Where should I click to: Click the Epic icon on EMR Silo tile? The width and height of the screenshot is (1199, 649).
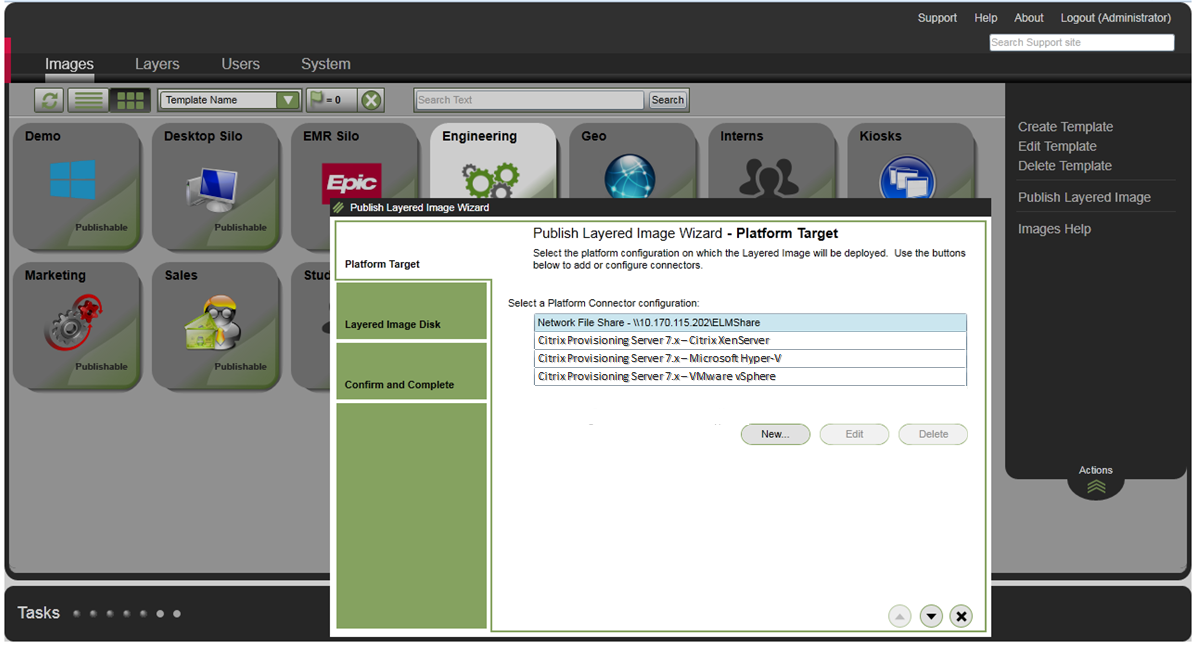click(x=352, y=183)
